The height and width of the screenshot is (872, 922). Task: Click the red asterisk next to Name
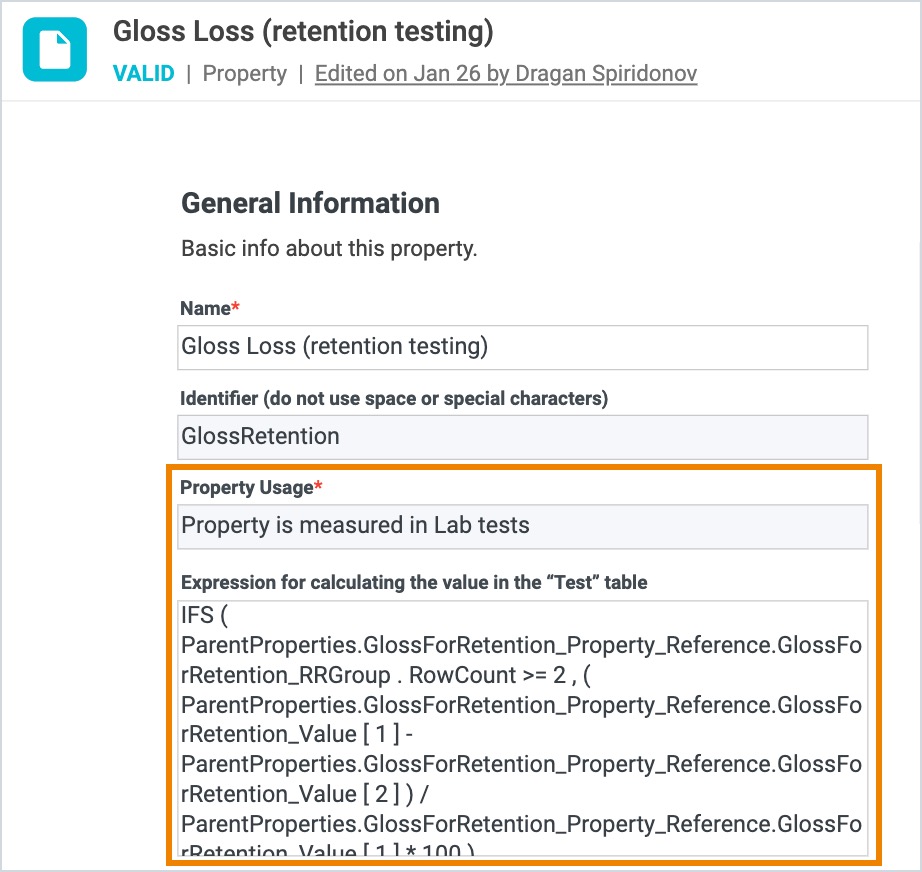pyautogui.click(x=236, y=309)
